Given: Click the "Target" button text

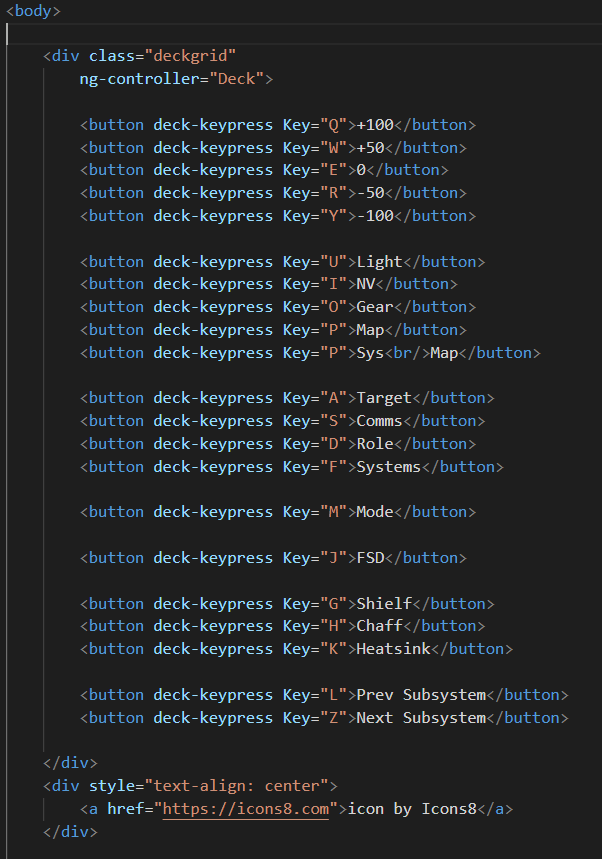Looking at the screenshot, I should coord(384,398).
